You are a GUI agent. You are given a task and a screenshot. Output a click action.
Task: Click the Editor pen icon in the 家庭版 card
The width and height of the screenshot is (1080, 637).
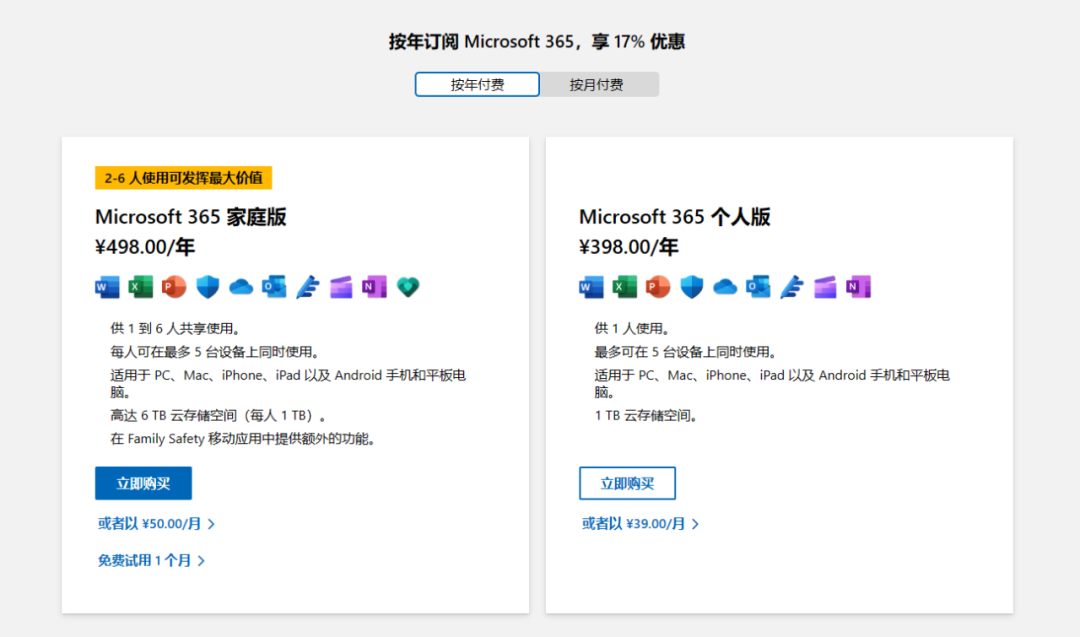click(308, 286)
